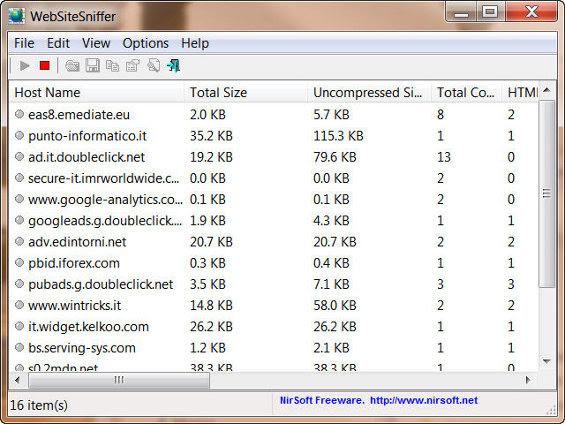
Task: Select the bs.serving-sys.com host
Action: (82, 348)
